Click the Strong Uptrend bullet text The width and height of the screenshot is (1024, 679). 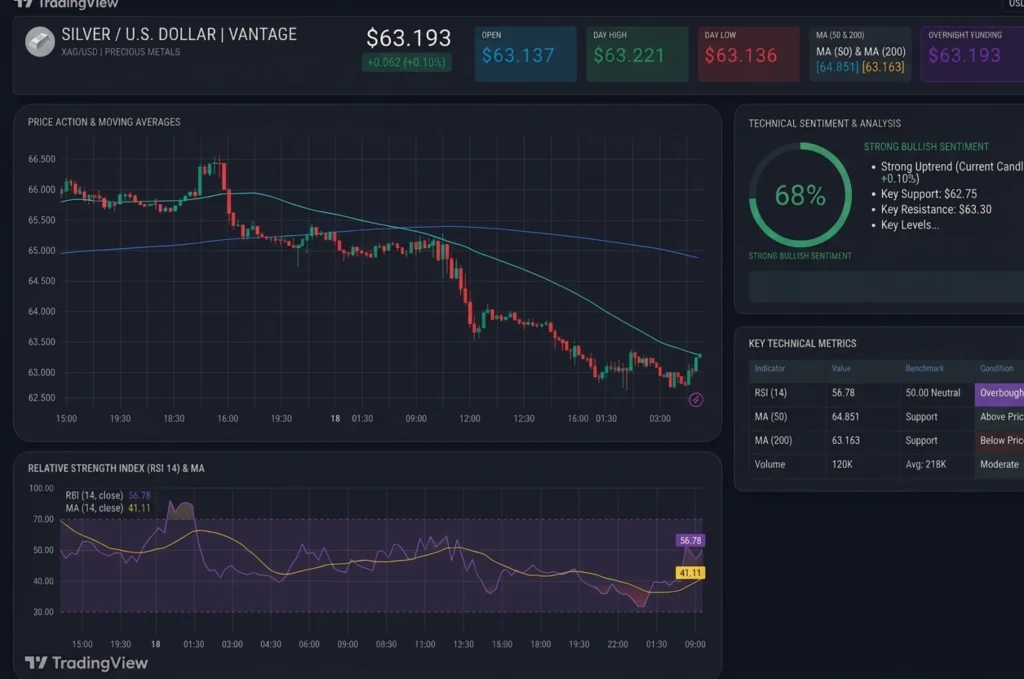[x=952, y=172]
